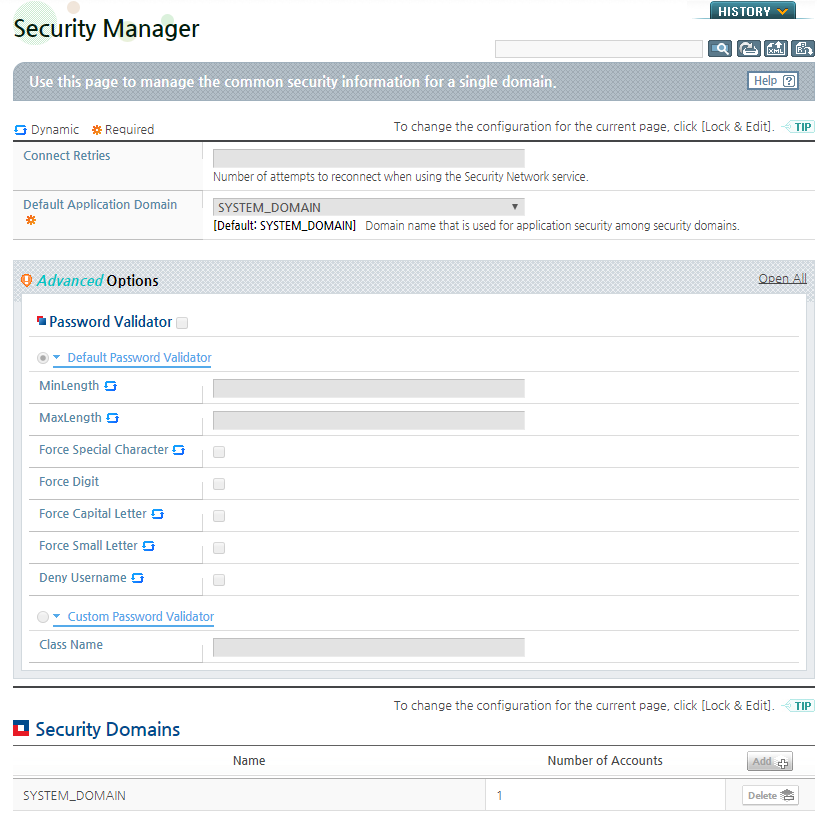Click the Default Application Domain label
This screenshot has height=828, width=817.
100,204
